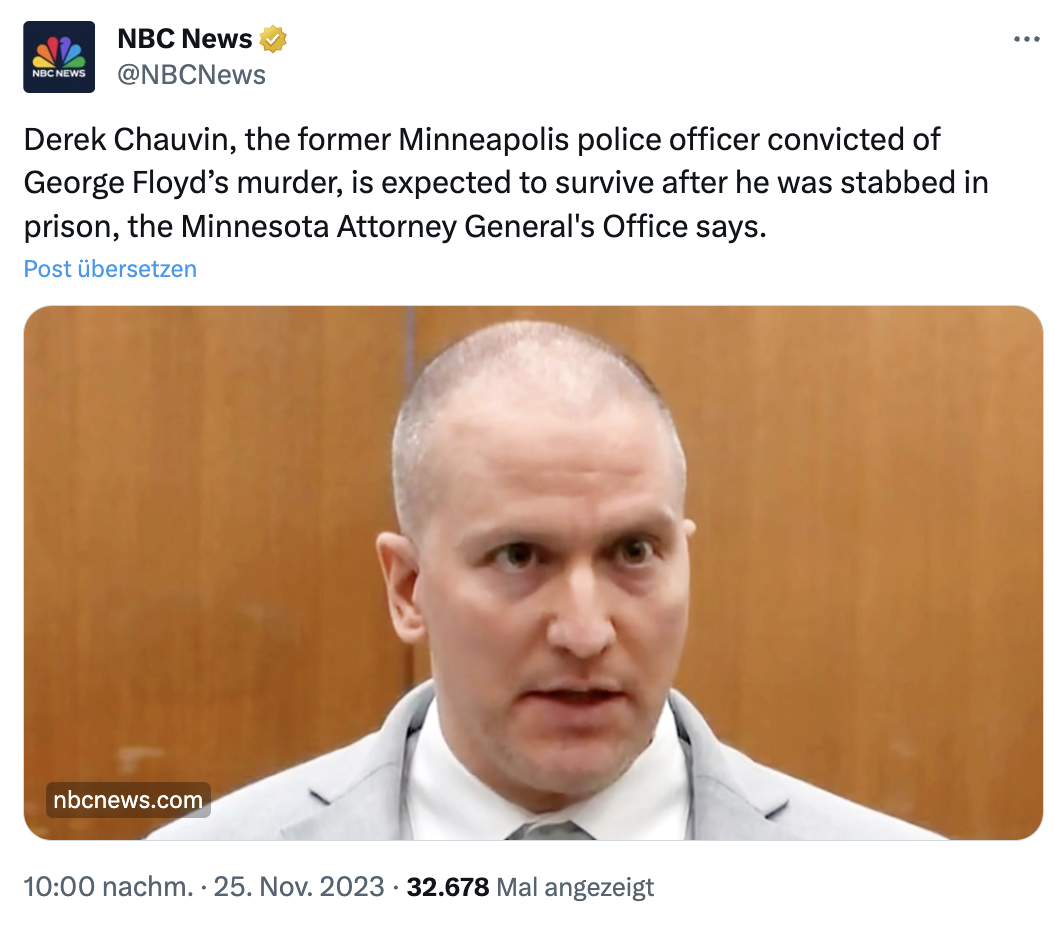The height and width of the screenshot is (926, 1064).
Task: Click 'Post übersetzen' to translate the post
Action: tap(110, 269)
